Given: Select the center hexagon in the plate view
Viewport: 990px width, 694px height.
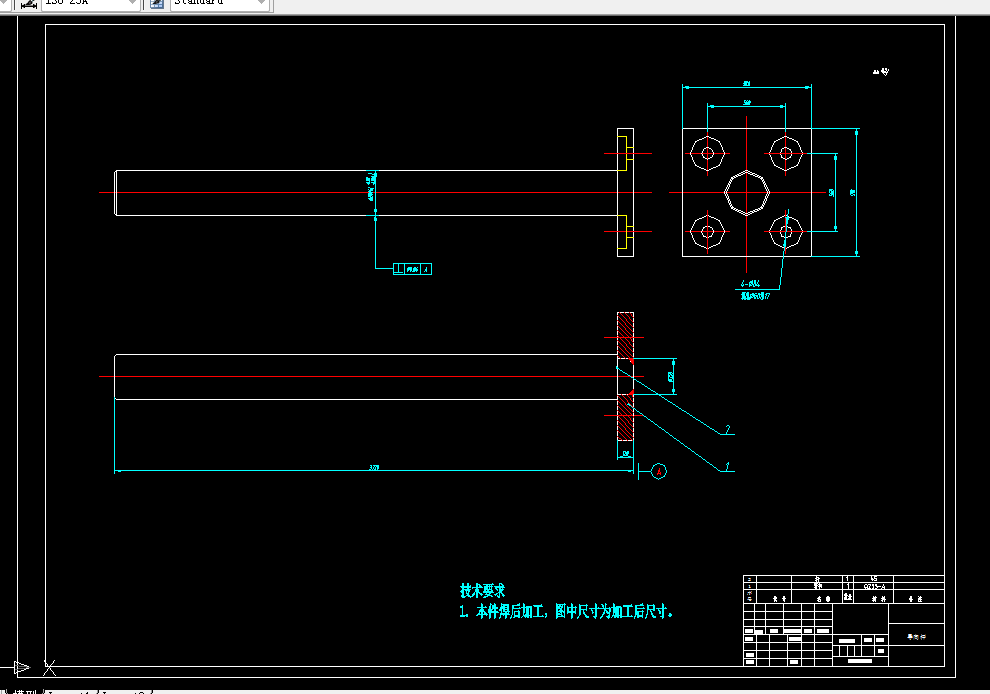Looking at the screenshot, I should (747, 193).
